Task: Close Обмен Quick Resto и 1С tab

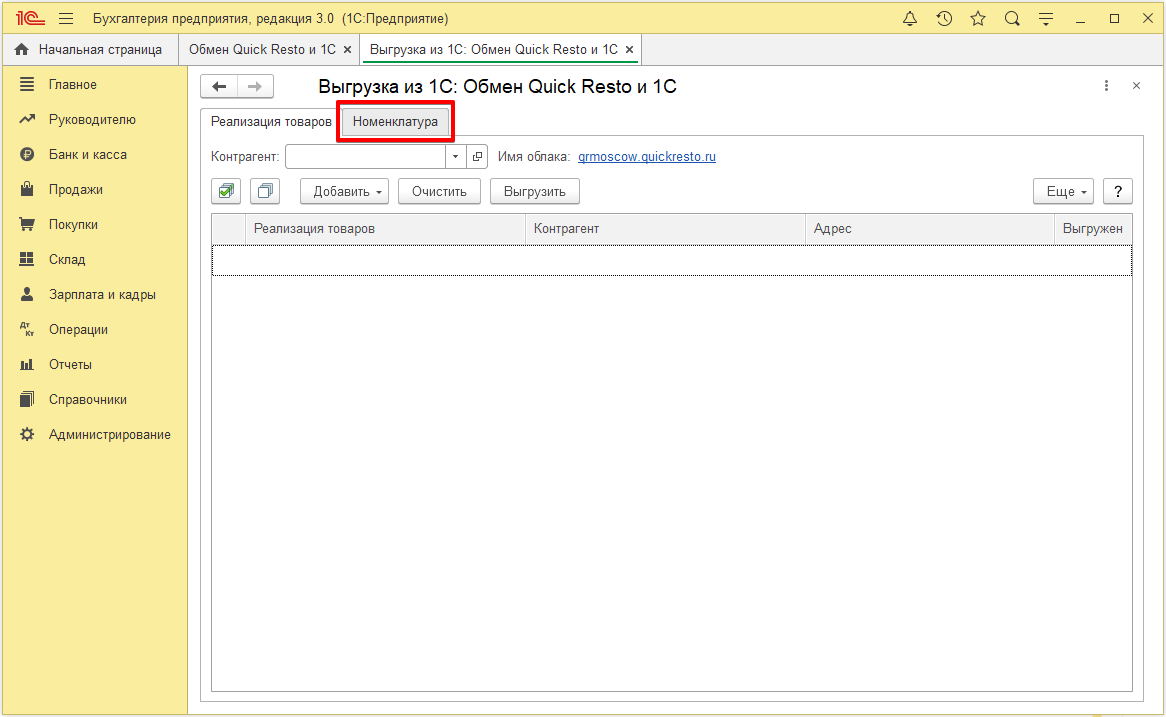Action: click(x=347, y=50)
